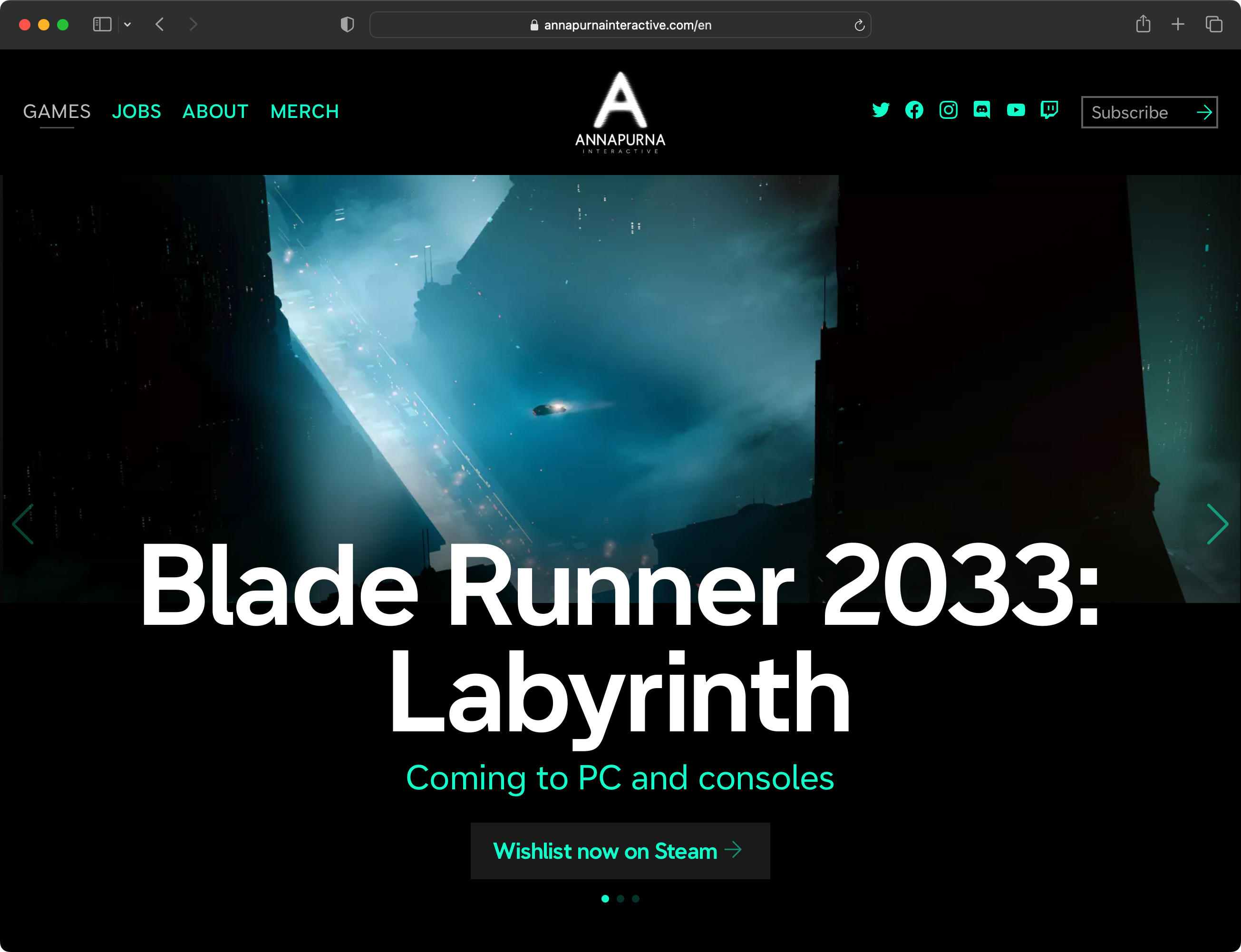Open the Twitch icon link

point(1049,110)
